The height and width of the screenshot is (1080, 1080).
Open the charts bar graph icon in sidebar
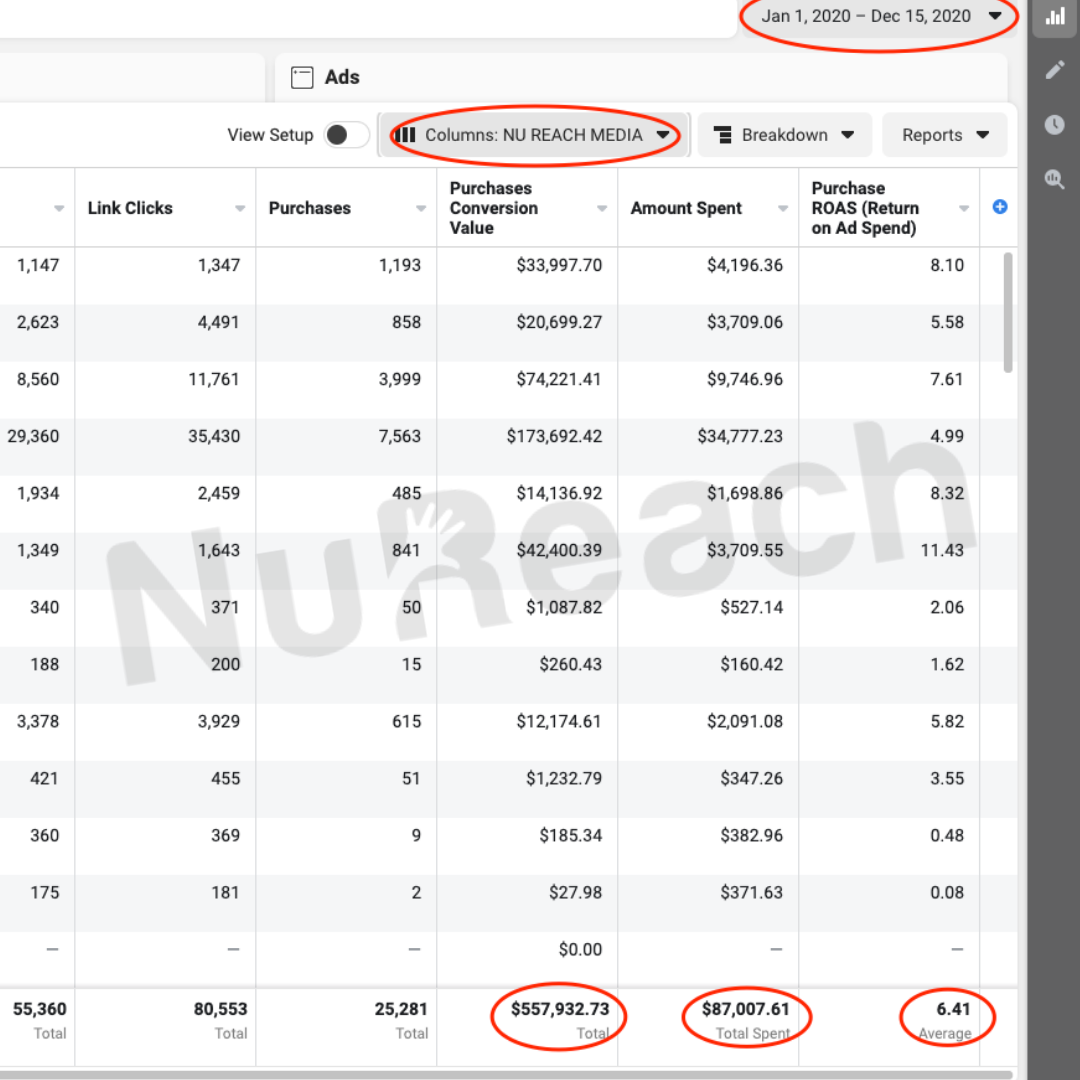[1054, 16]
